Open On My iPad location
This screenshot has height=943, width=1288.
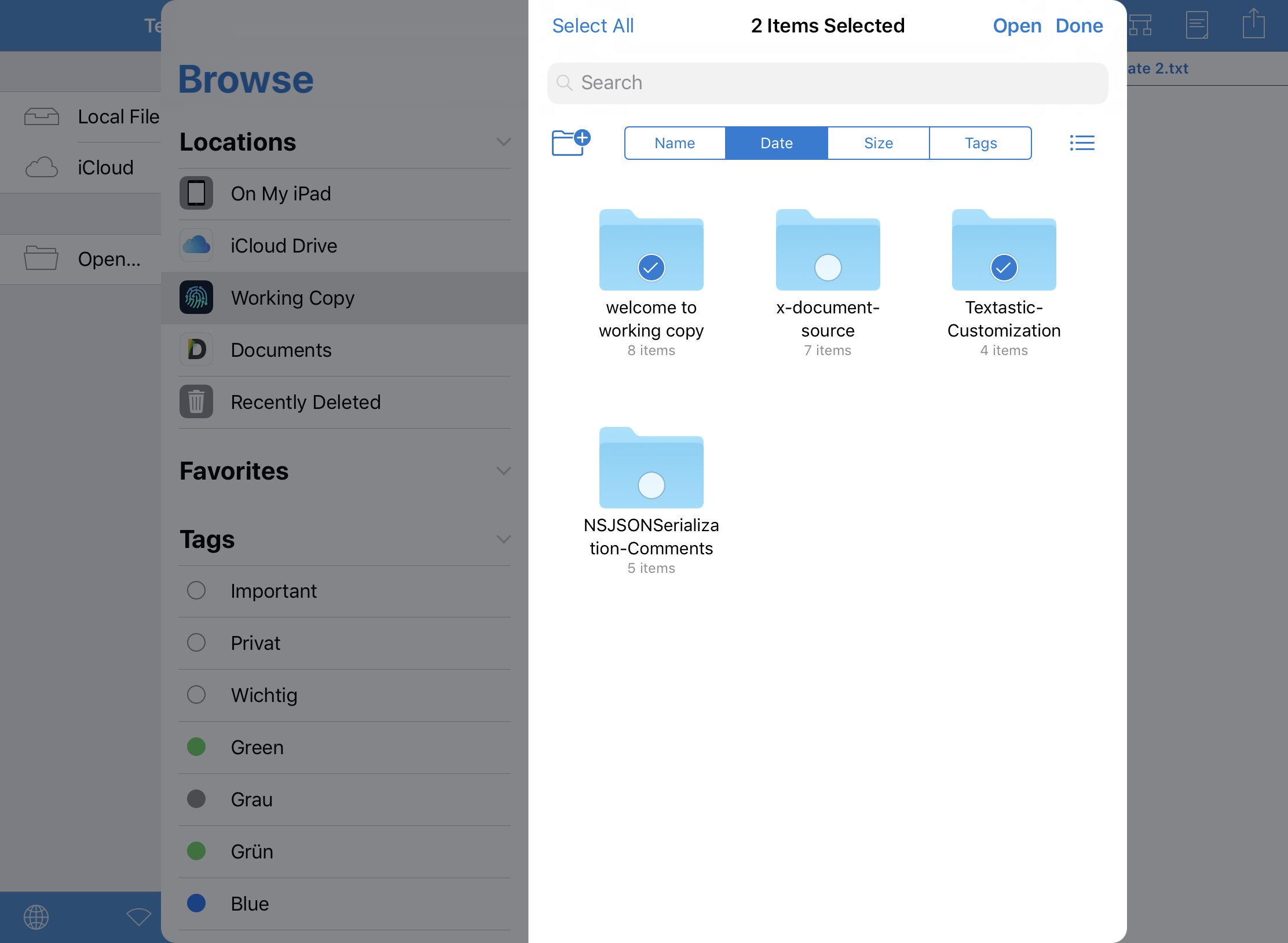tap(345, 193)
